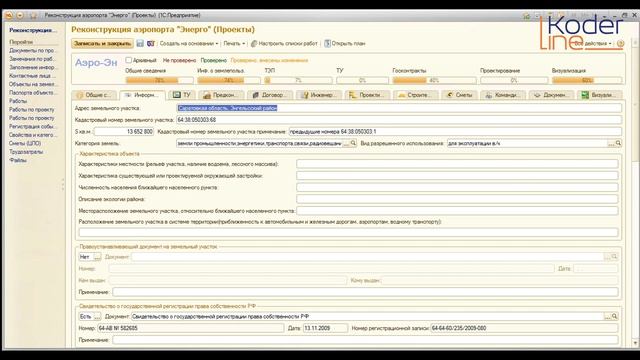Viewport: 640px width, 360px height.
Task: Click the Визуализация progress bar
Action: [587, 80]
